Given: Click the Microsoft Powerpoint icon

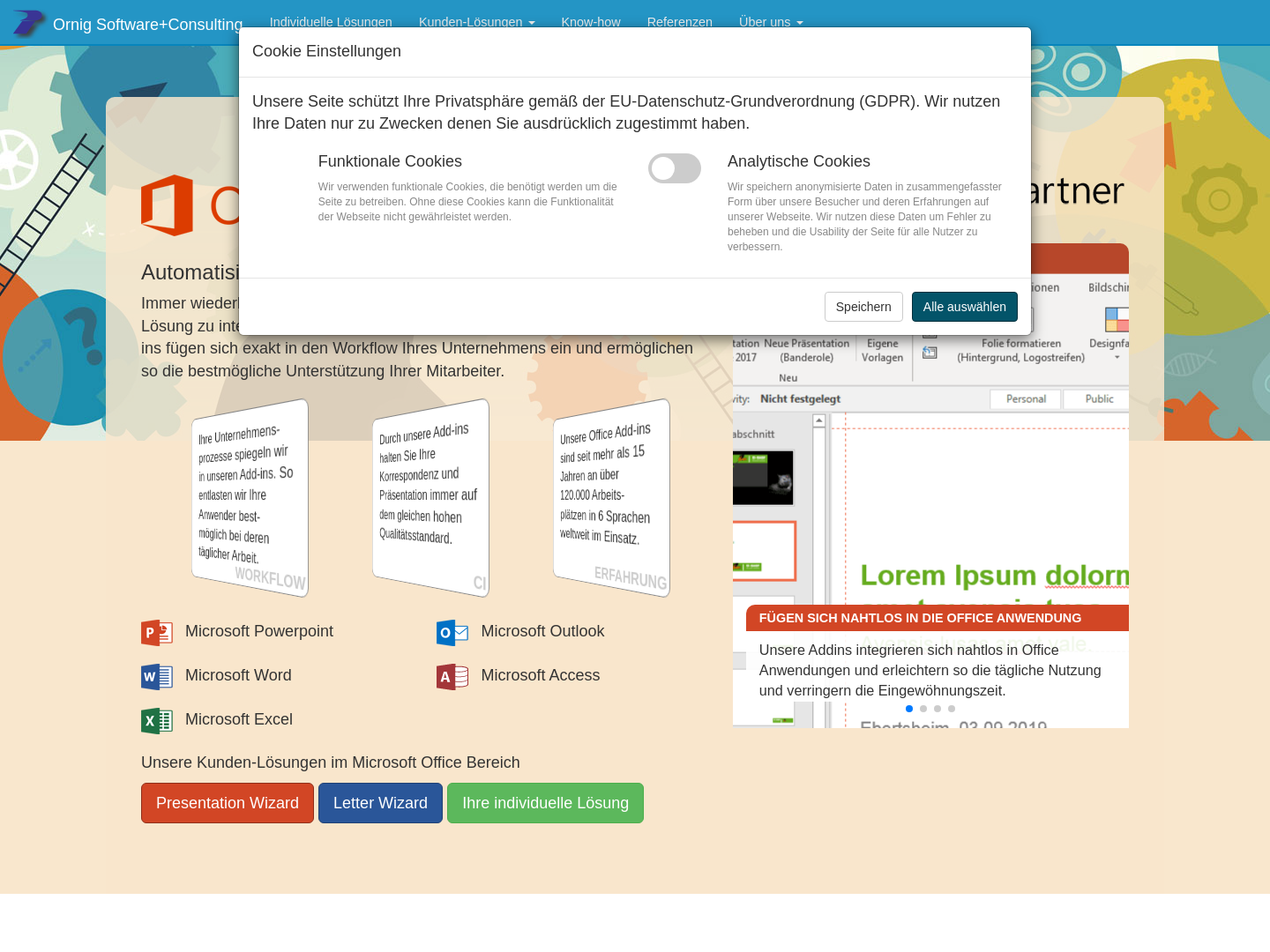Looking at the screenshot, I should tap(157, 632).
